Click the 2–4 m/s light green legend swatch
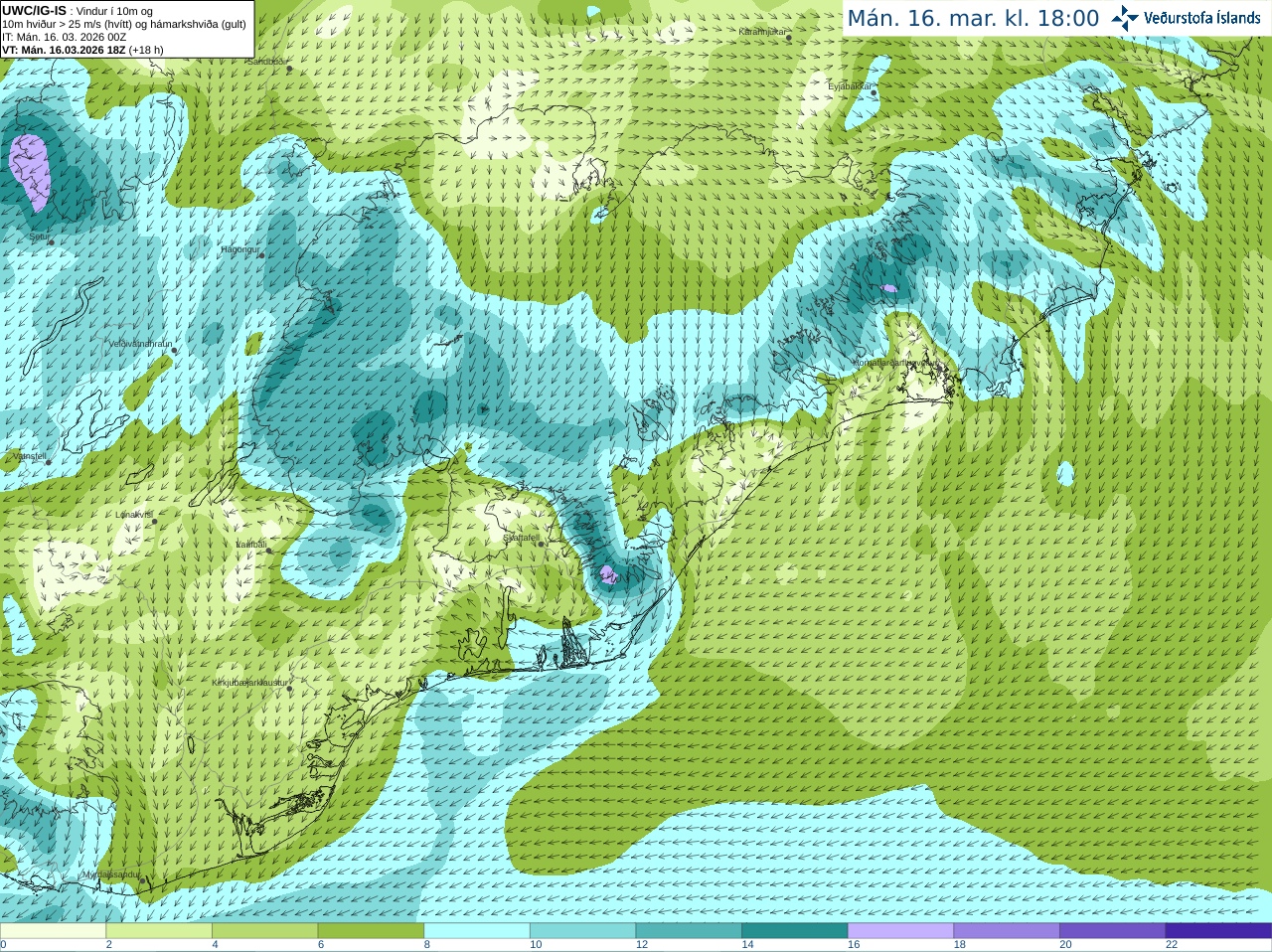Image resolution: width=1272 pixels, height=952 pixels. [159, 931]
